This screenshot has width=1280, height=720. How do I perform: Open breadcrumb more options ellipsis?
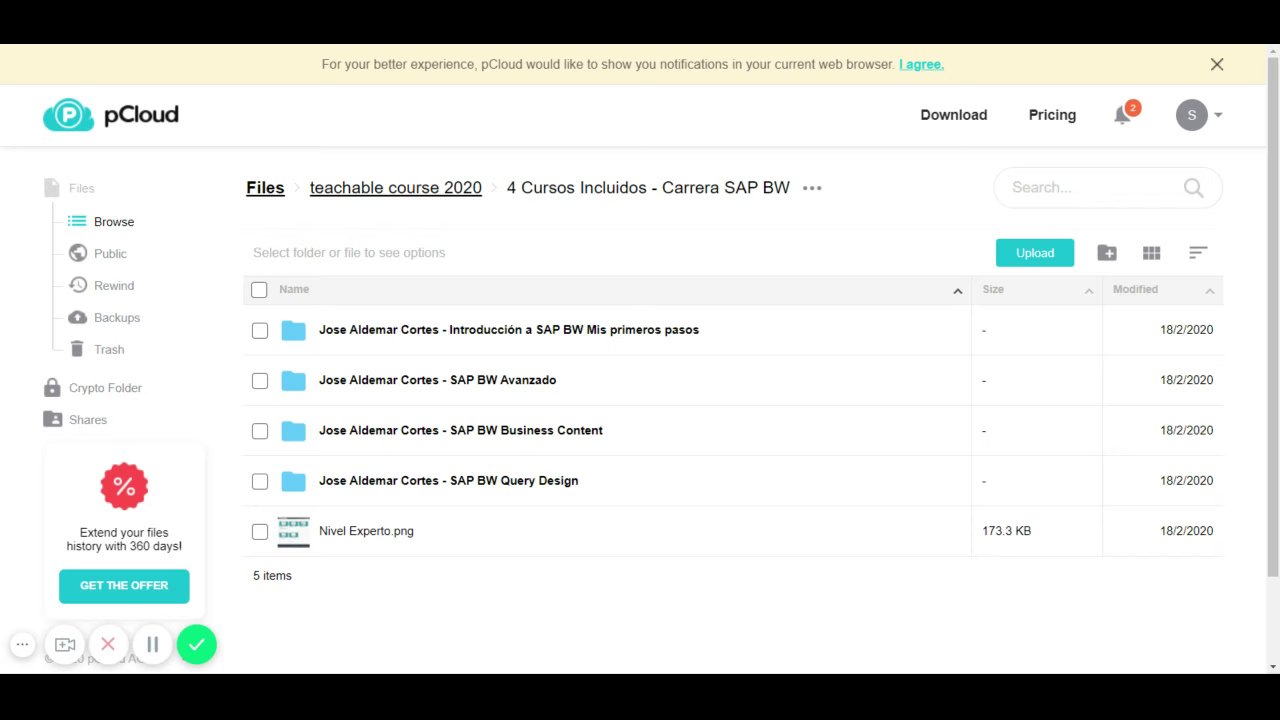[x=812, y=188]
